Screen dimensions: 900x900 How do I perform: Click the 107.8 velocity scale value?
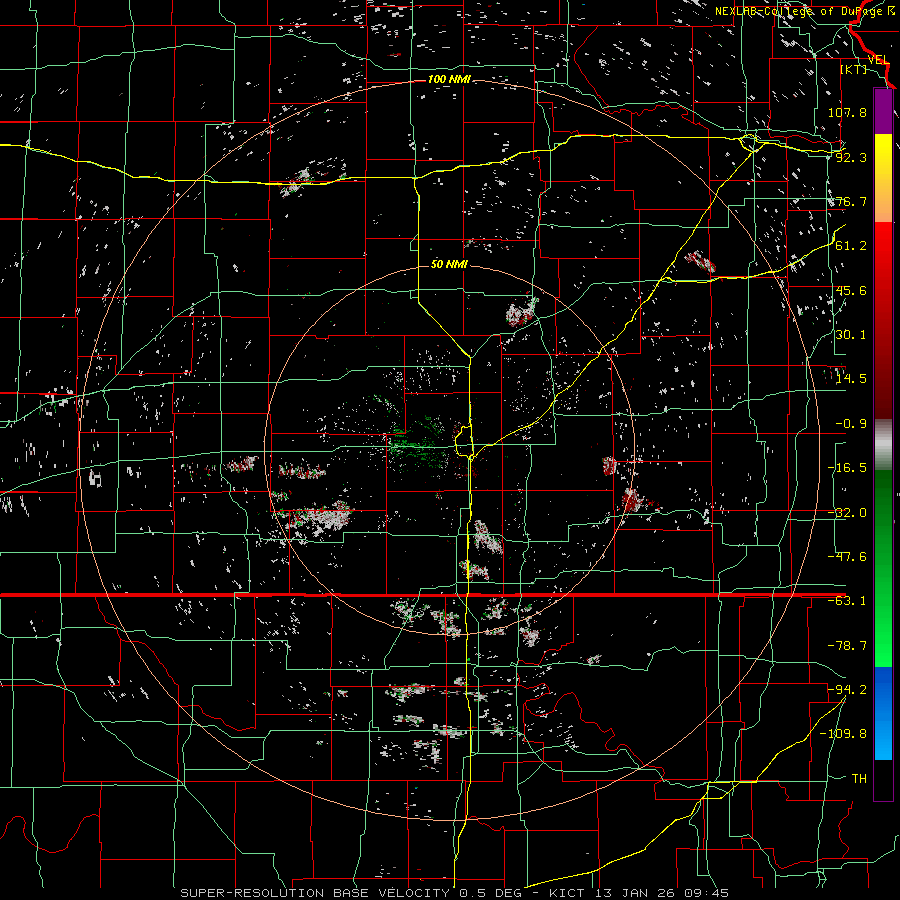point(847,112)
